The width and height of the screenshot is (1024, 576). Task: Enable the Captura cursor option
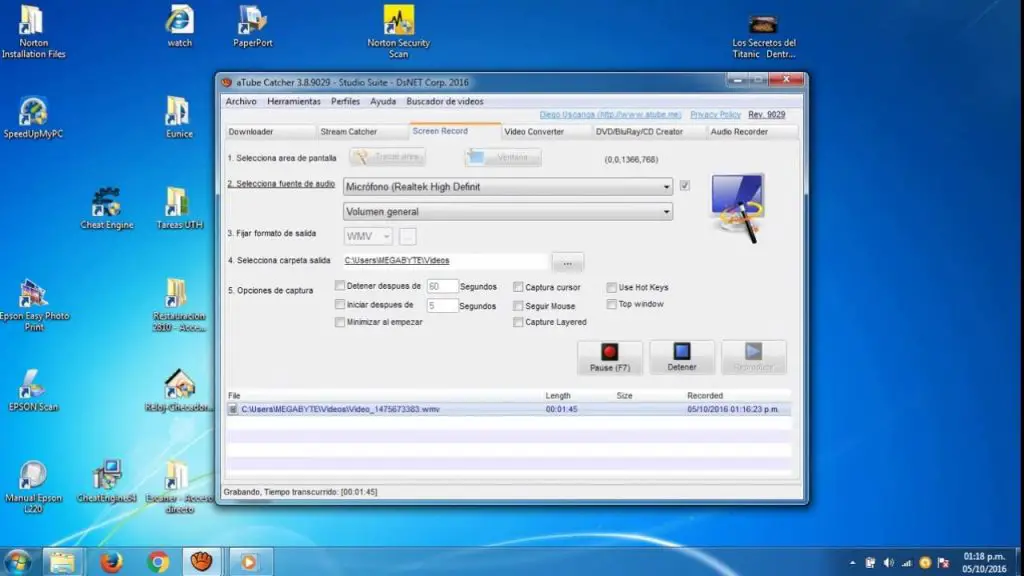point(517,287)
